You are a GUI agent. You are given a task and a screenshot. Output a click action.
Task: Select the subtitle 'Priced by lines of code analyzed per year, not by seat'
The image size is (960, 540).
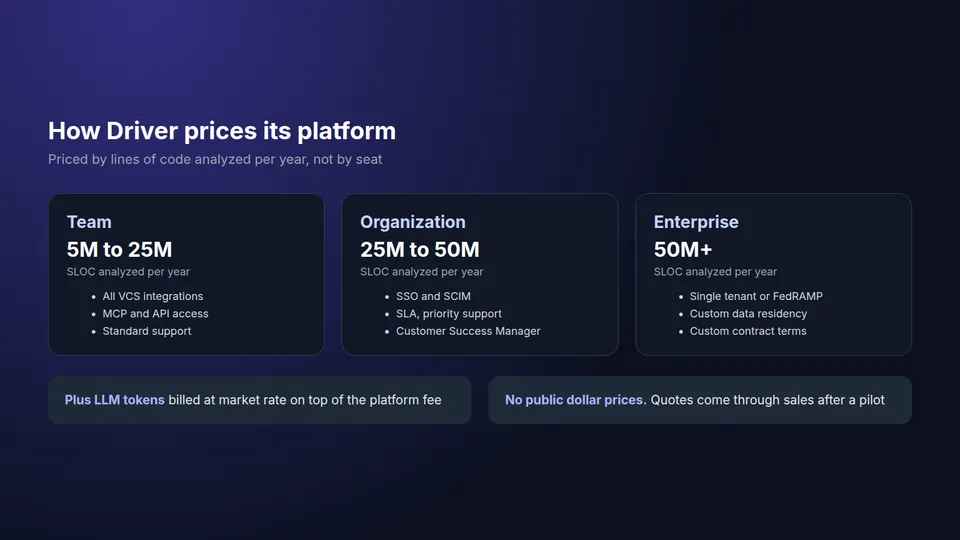215,159
